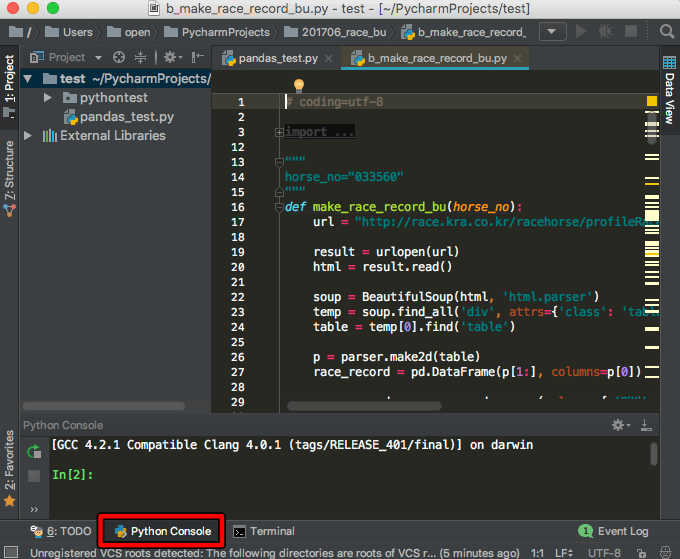Viewport: 680px width, 559px height.
Task: Close the b_make_race_record_bu.py tab
Action: [517, 59]
